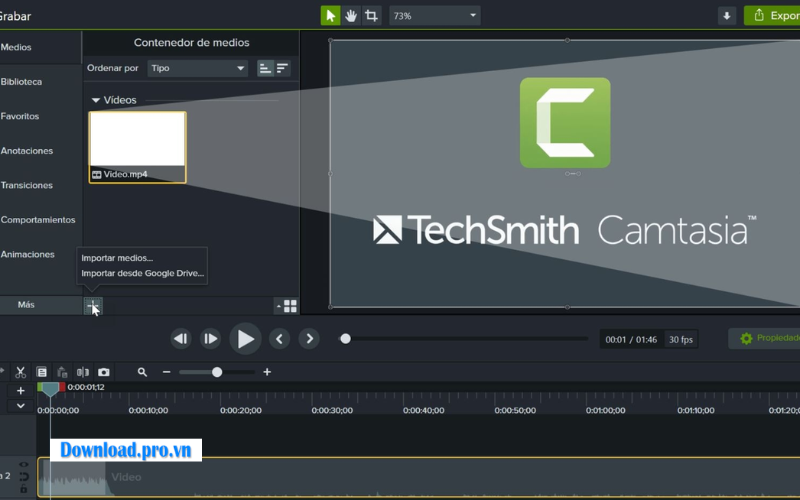
Task: Click the 00:01 / 01:46 time display
Action: point(631,340)
